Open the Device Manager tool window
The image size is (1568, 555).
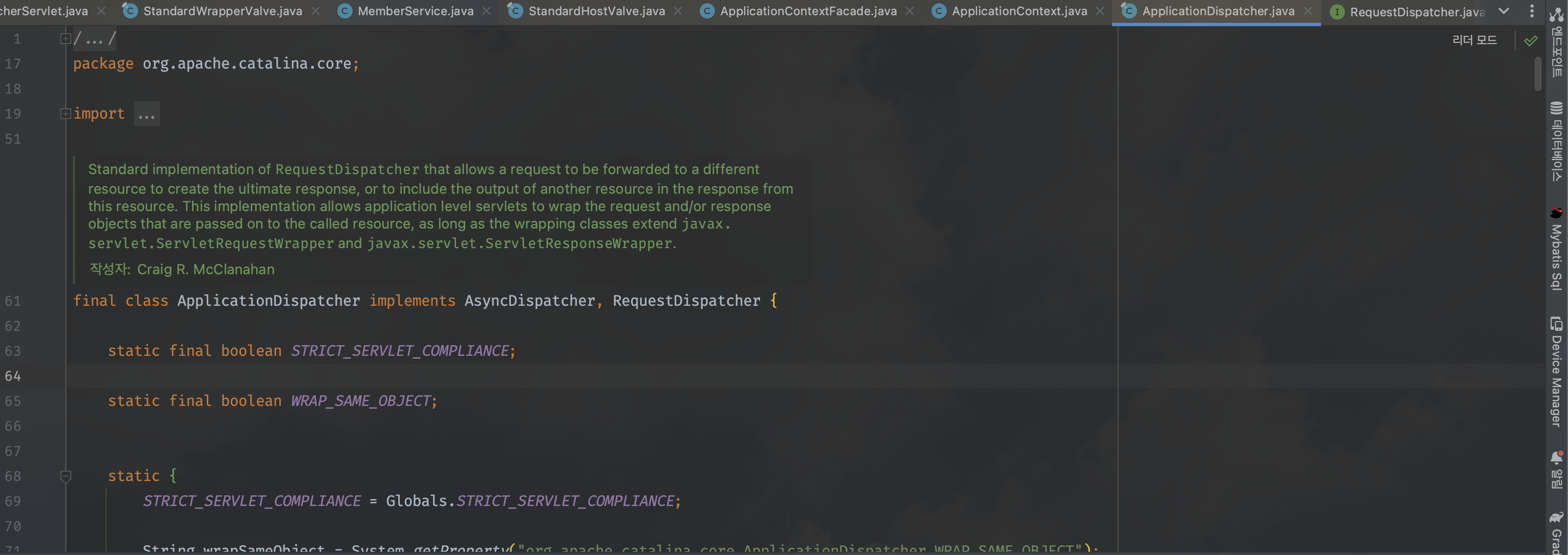[x=1557, y=372]
